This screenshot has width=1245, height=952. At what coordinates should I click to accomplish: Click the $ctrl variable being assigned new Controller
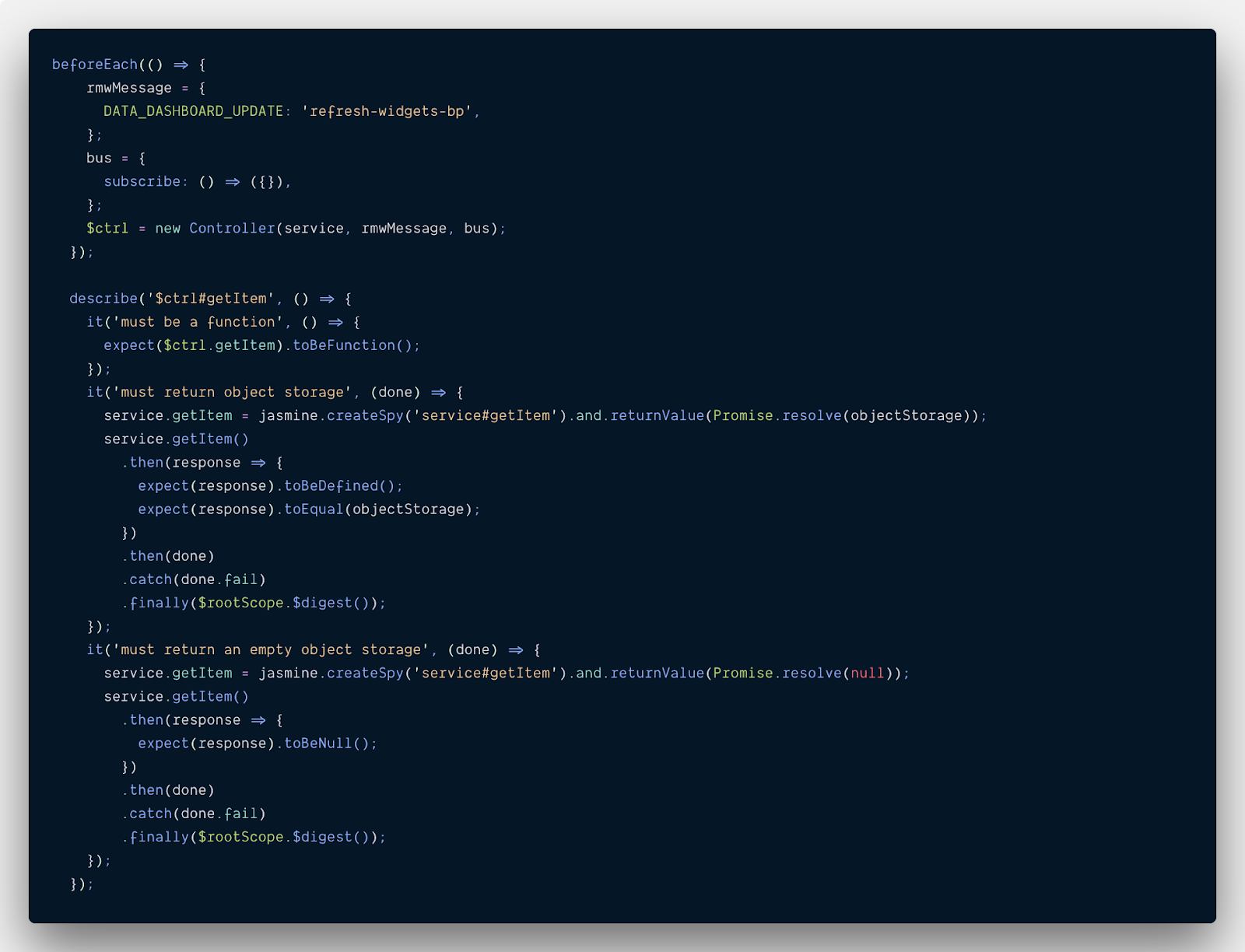coord(107,228)
